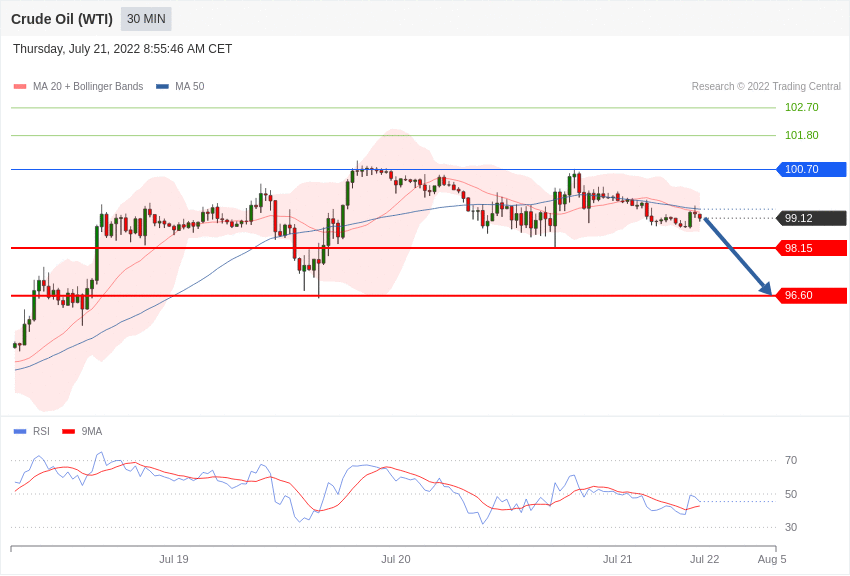
Task: Click the black 99.12 current price tag
Action: pos(812,218)
